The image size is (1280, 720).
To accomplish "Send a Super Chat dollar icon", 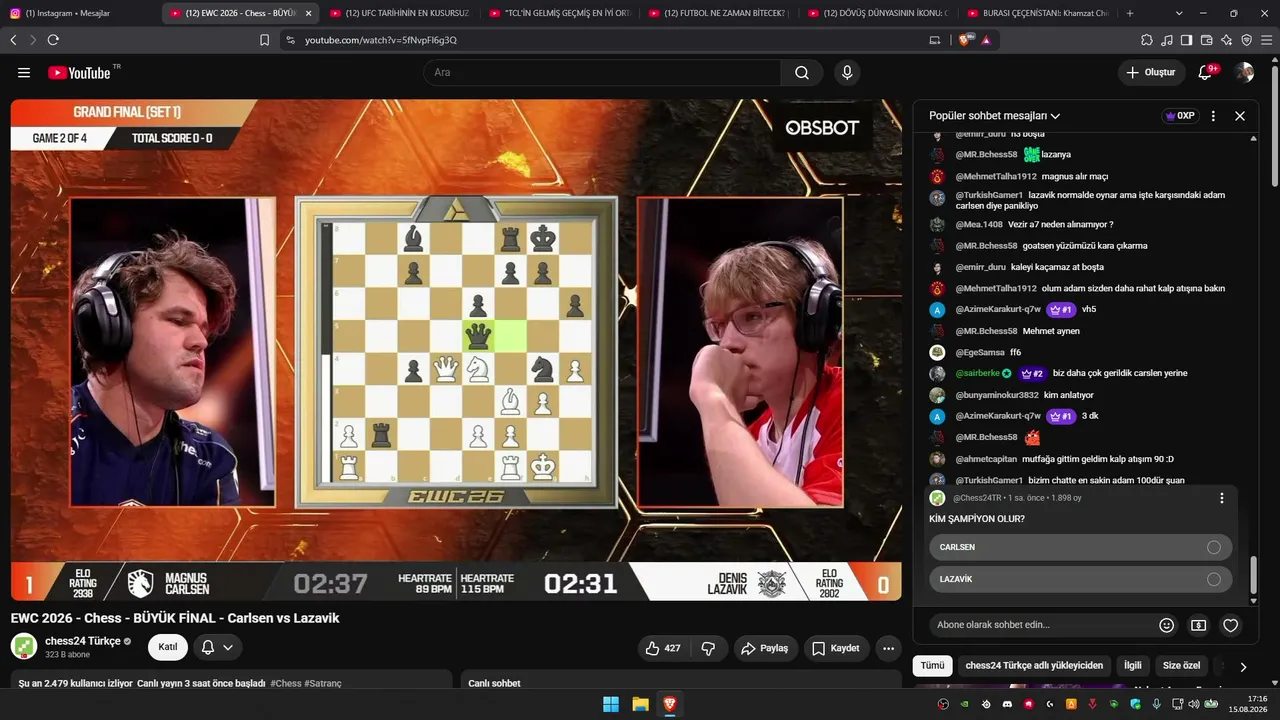I will [x=1198, y=625].
